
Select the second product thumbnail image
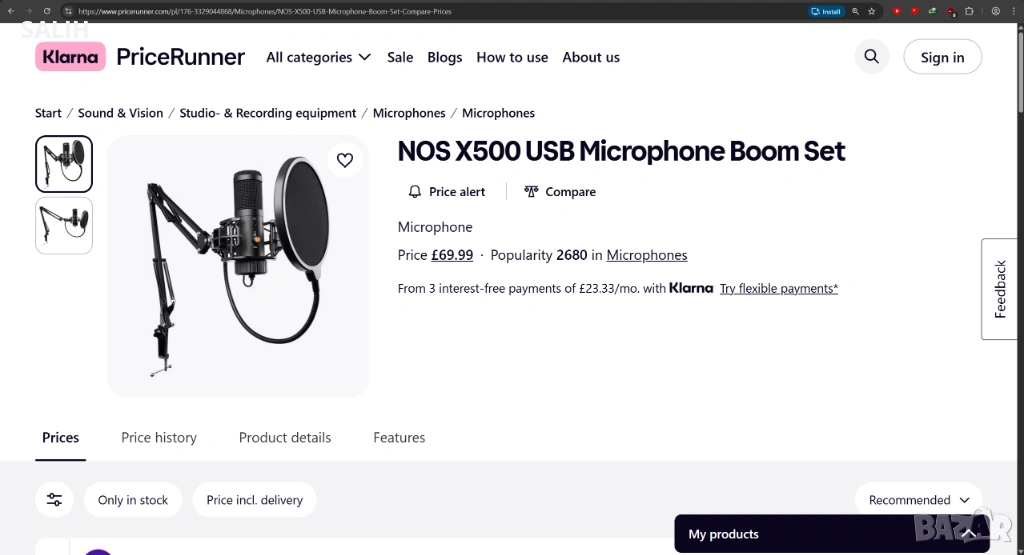(64, 225)
